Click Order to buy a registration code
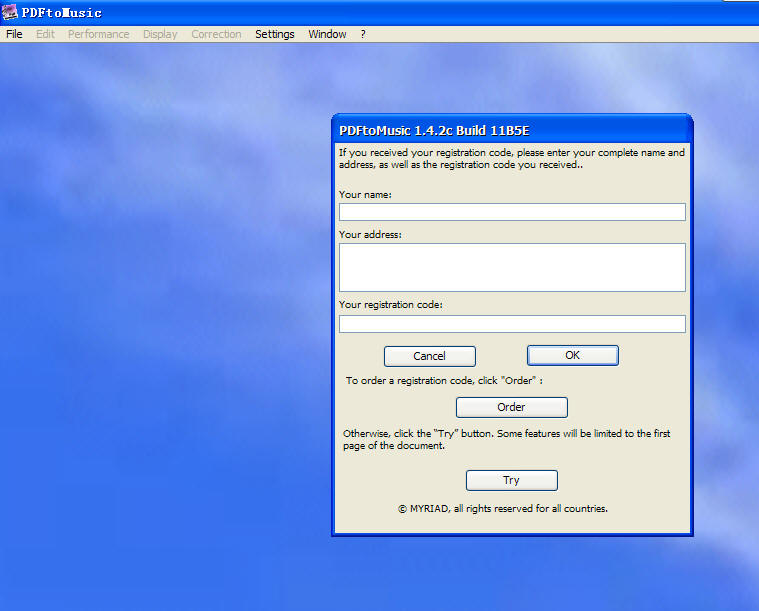 click(x=512, y=407)
